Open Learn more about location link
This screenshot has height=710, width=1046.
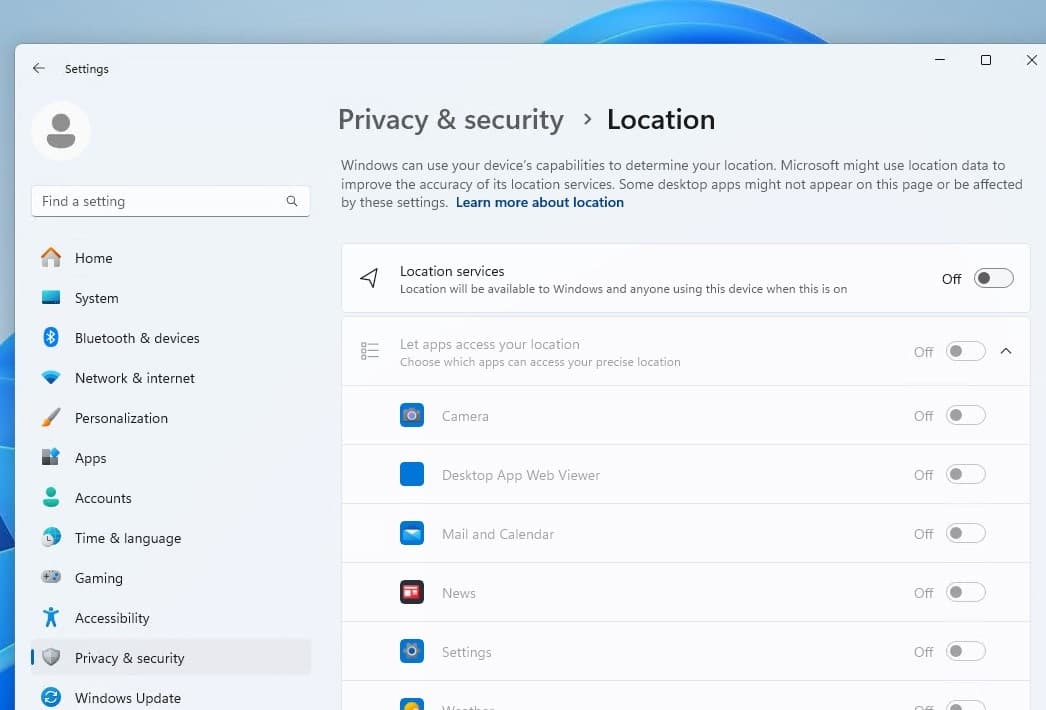coord(539,202)
